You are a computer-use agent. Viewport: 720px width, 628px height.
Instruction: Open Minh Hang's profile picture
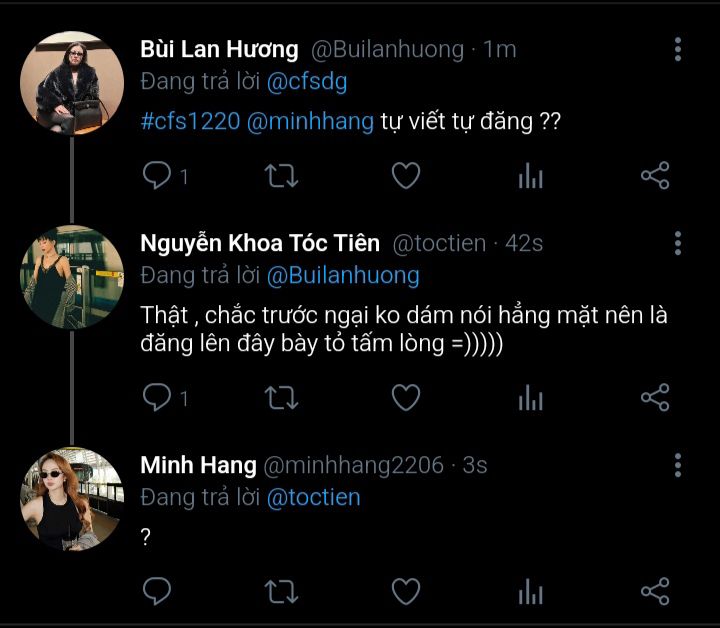(x=72, y=498)
